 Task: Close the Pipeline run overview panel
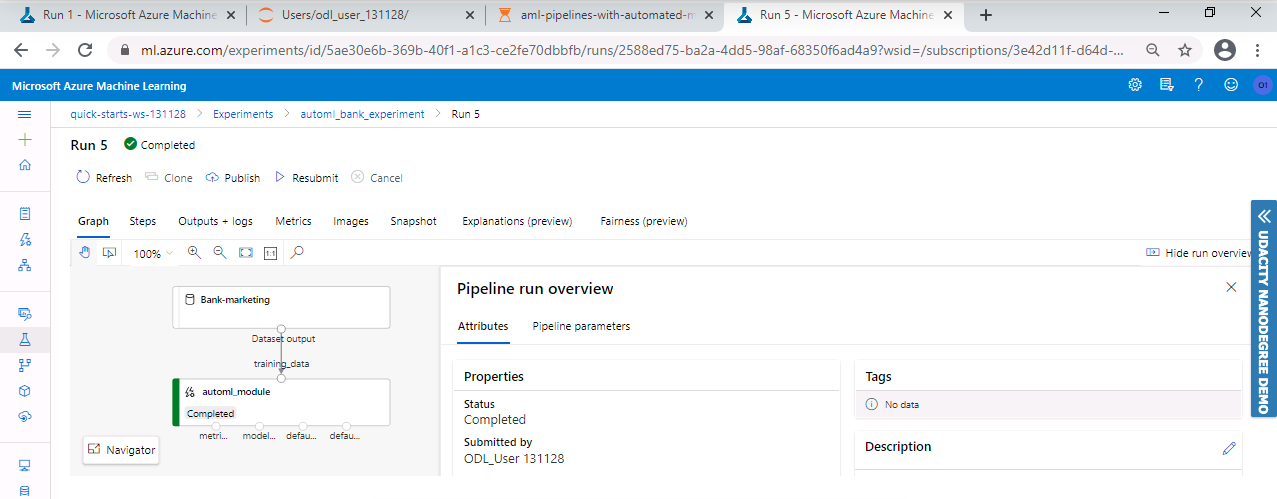point(1231,287)
